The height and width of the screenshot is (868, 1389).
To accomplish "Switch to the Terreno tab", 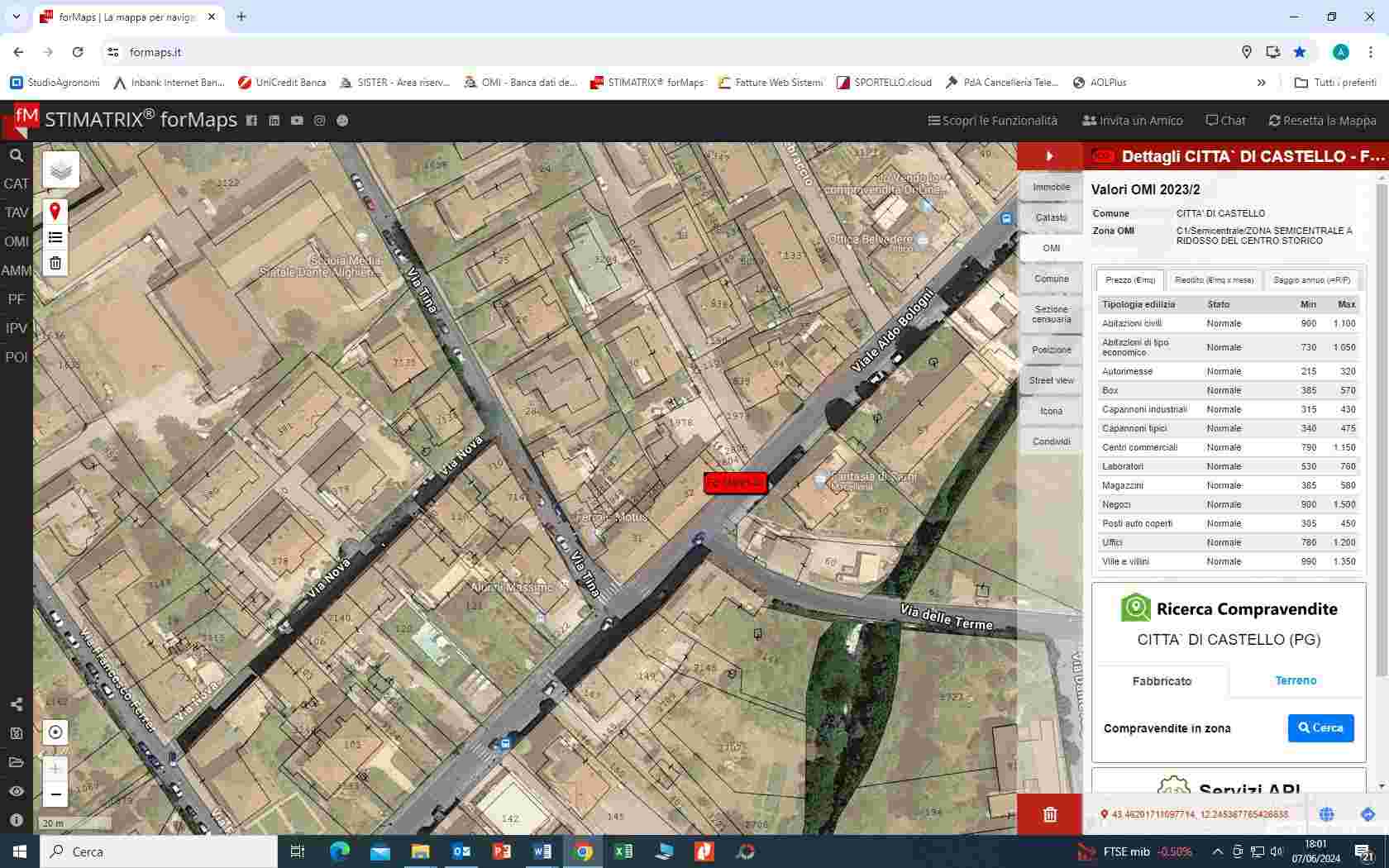I will click(x=1296, y=680).
